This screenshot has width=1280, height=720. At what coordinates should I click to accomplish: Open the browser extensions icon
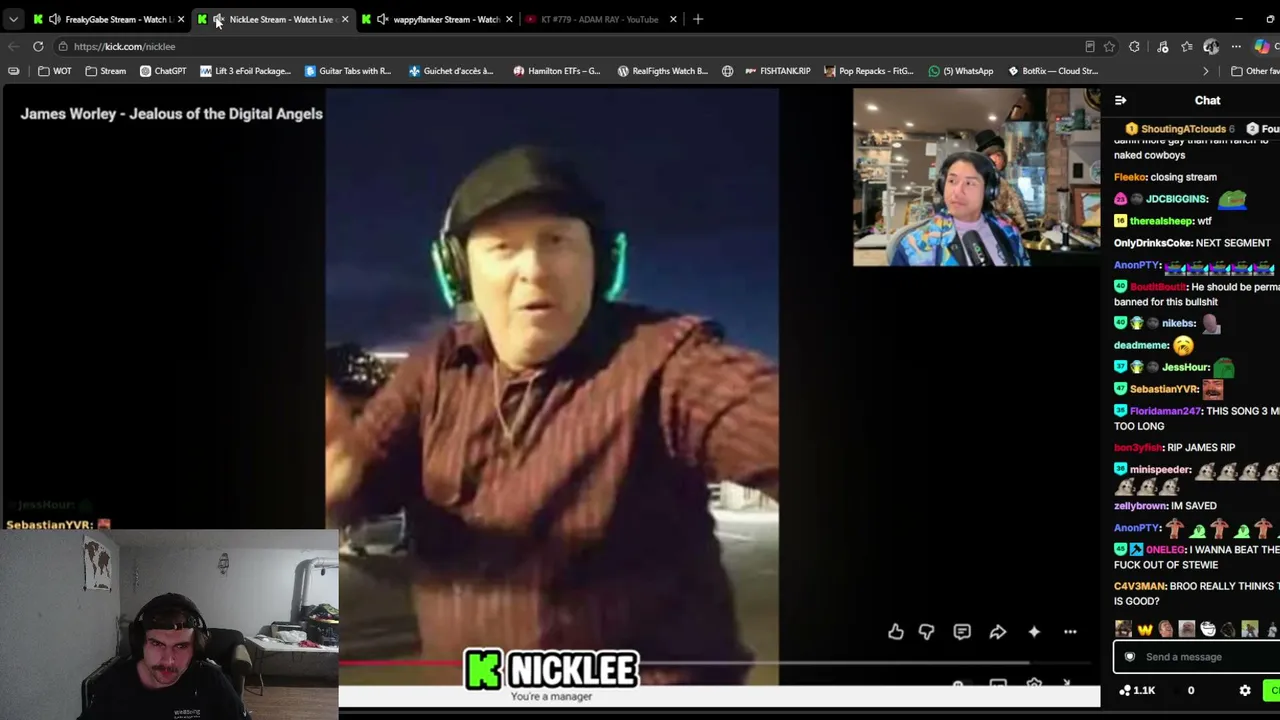(x=1134, y=46)
